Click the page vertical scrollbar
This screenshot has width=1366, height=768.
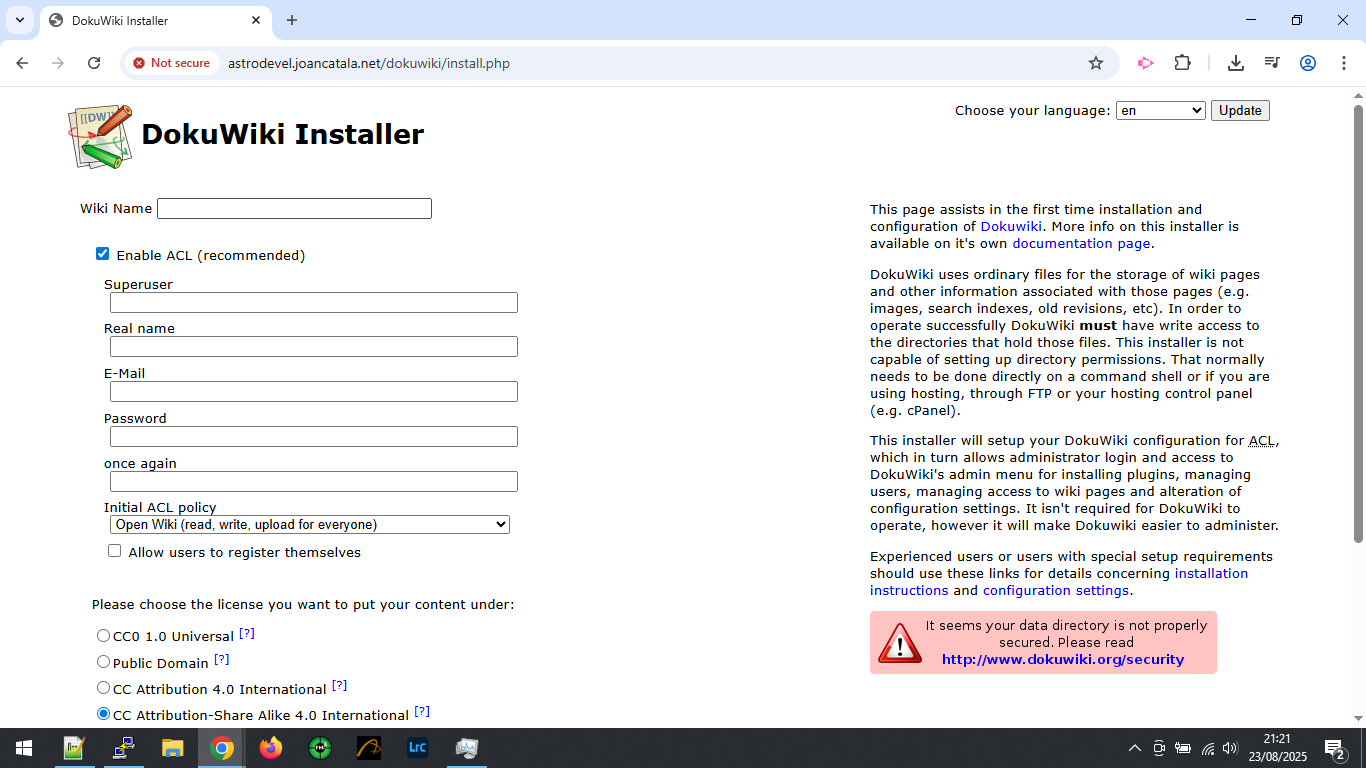click(1358, 323)
